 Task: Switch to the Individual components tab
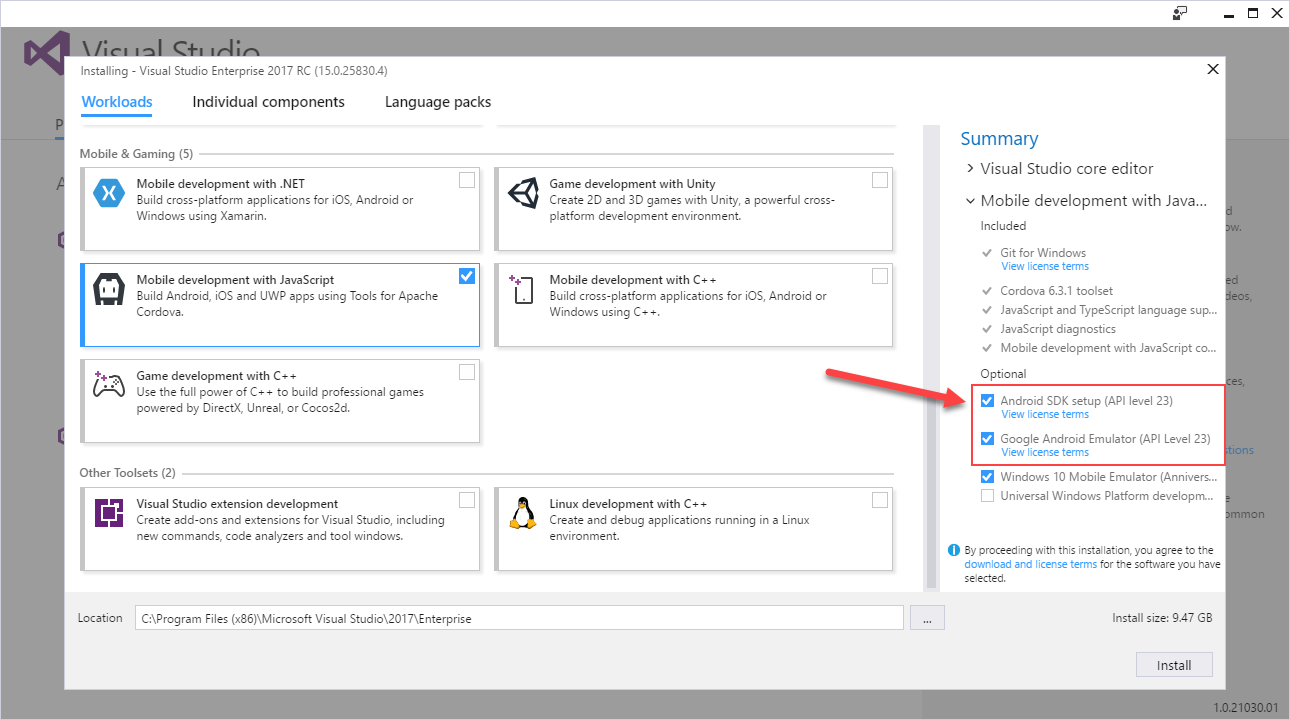268,101
